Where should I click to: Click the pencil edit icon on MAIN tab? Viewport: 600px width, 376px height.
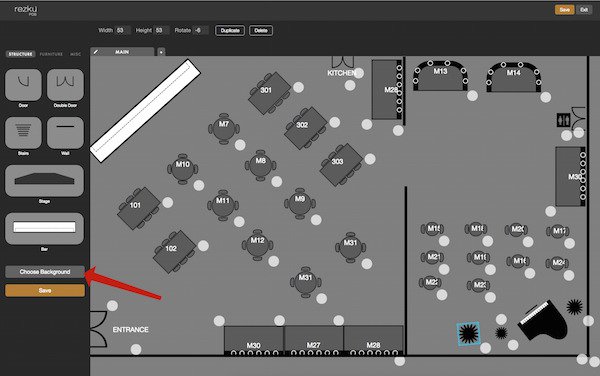pos(96,52)
